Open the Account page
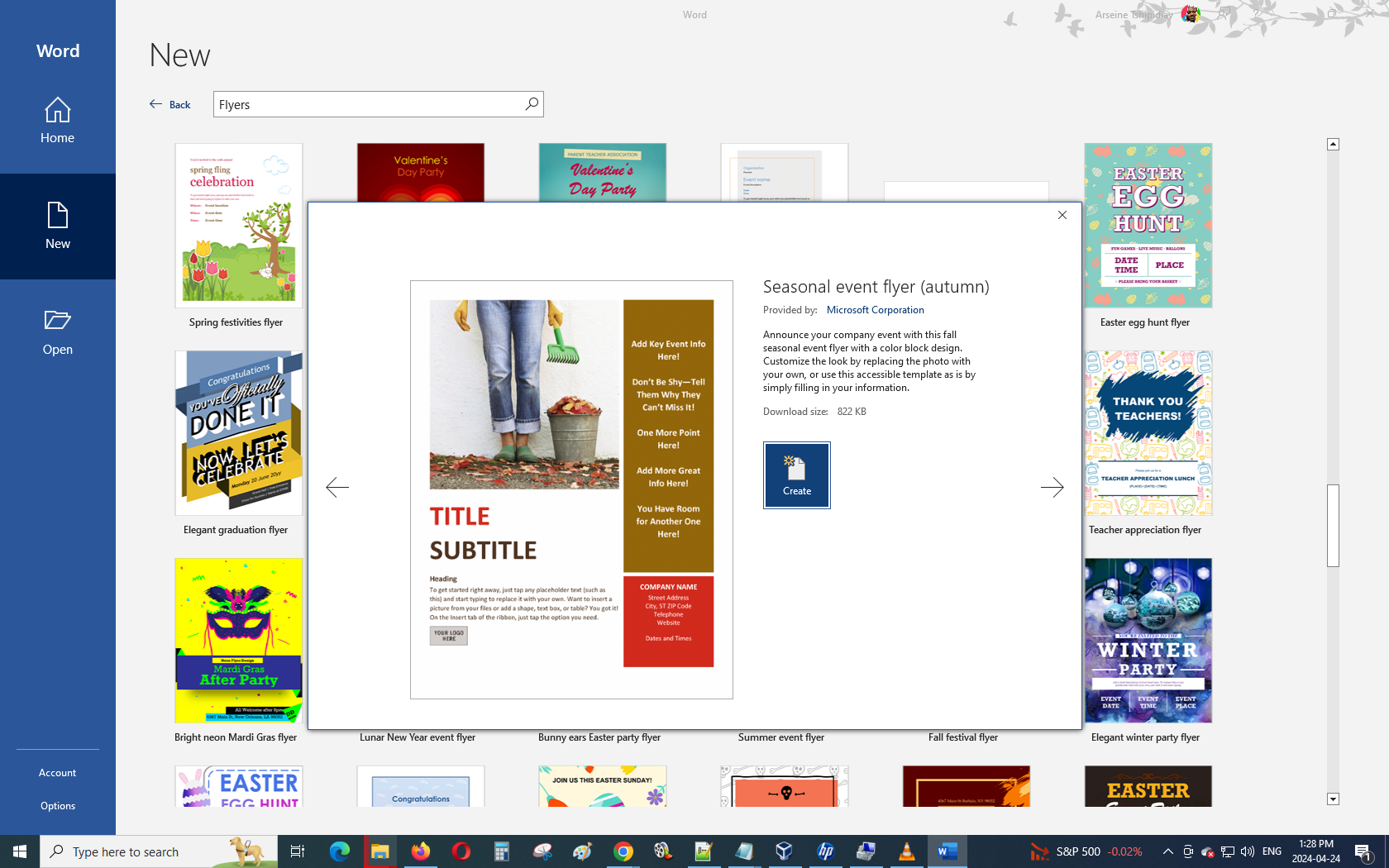This screenshot has height=868, width=1389. tap(58, 773)
